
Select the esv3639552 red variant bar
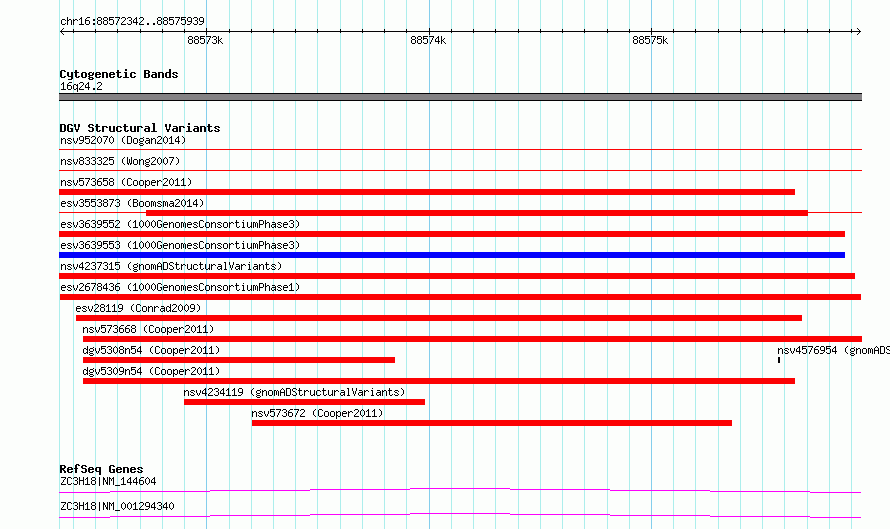coord(452,234)
